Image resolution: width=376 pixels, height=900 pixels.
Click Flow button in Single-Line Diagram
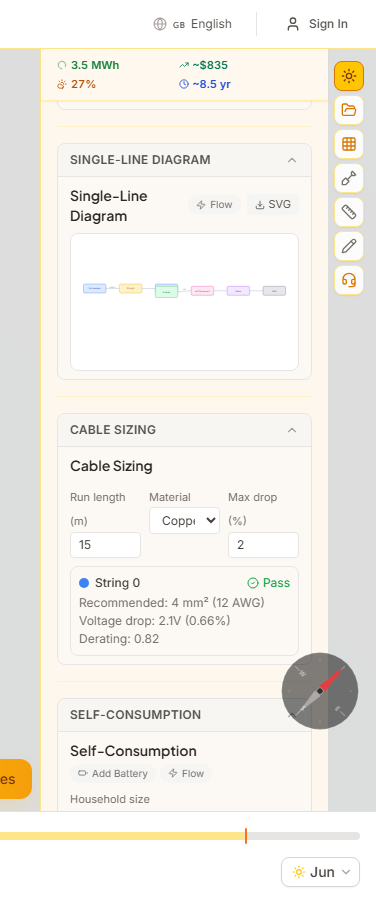pos(214,205)
